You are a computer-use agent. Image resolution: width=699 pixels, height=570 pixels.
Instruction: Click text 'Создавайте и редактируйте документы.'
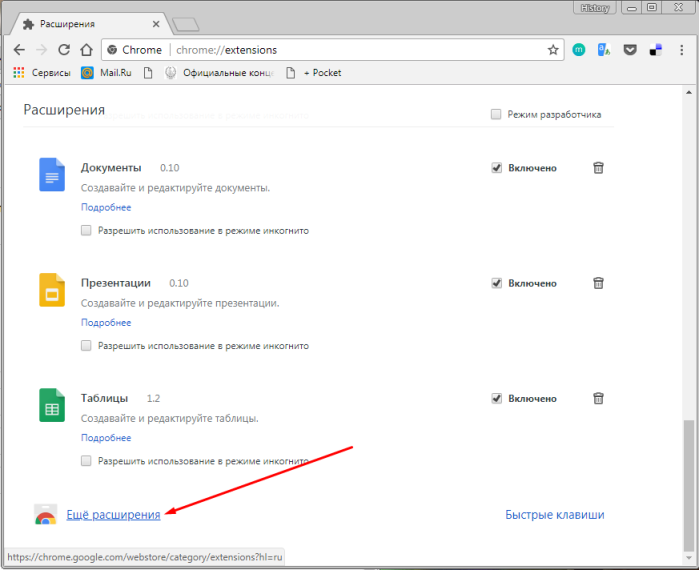point(175,188)
